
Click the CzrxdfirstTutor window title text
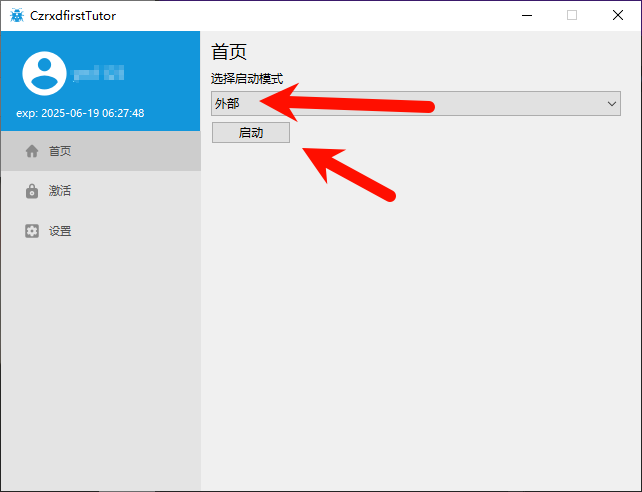point(73,16)
